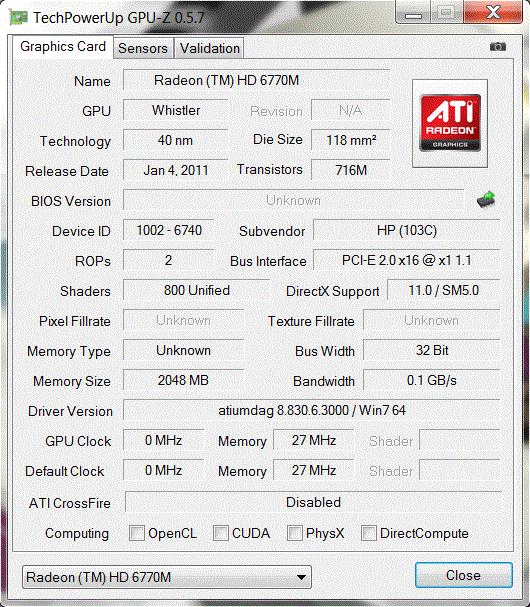
Task: Enable the OpenCL checkbox
Action: (x=137, y=533)
